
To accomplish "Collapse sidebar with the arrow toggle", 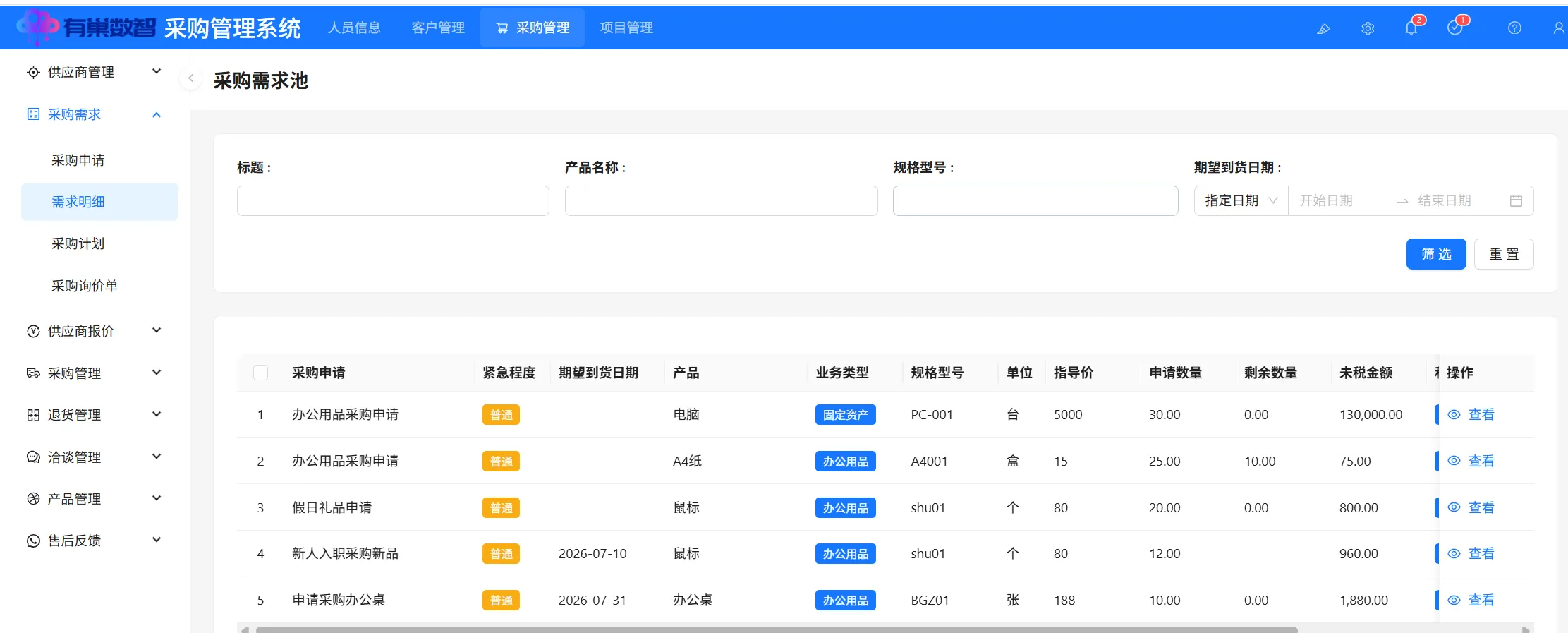I will pos(190,78).
